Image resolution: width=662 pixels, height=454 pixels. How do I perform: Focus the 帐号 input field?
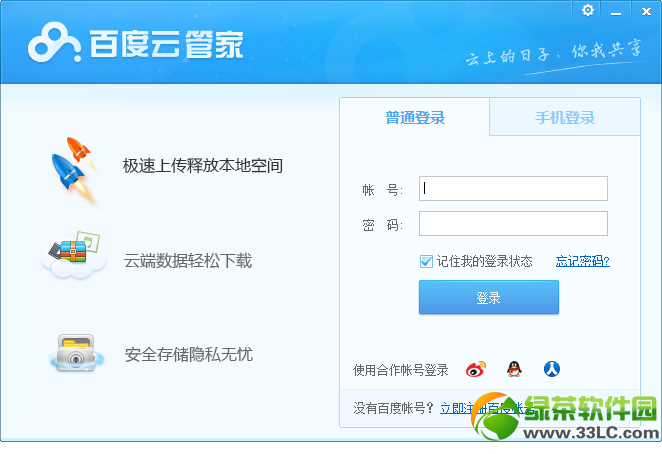513,188
